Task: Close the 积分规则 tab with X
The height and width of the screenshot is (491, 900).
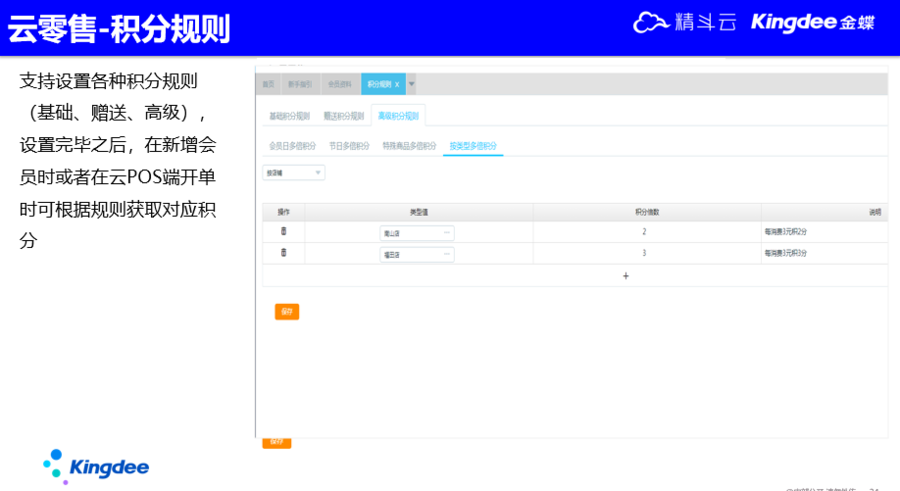Action: click(x=397, y=84)
